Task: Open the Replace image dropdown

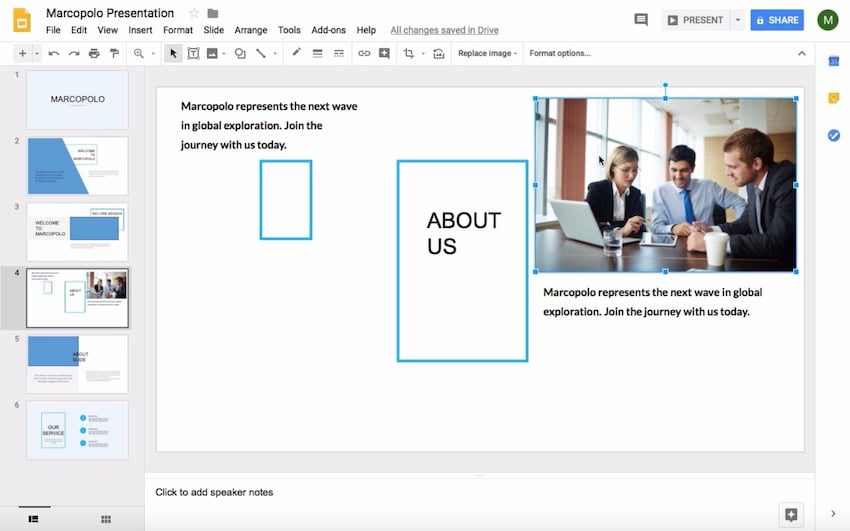Action: pos(487,53)
